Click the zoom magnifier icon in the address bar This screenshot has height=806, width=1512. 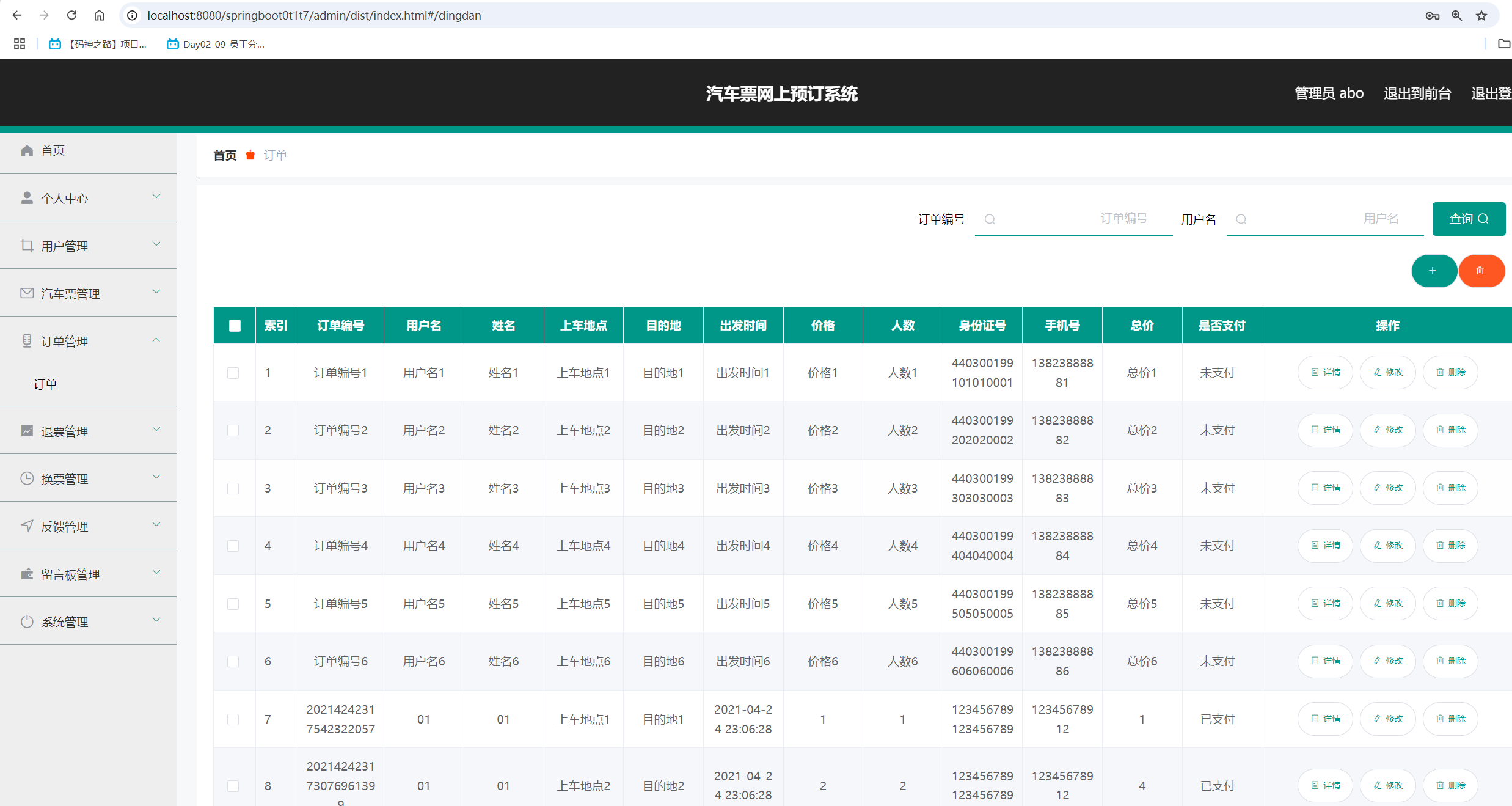click(1457, 16)
